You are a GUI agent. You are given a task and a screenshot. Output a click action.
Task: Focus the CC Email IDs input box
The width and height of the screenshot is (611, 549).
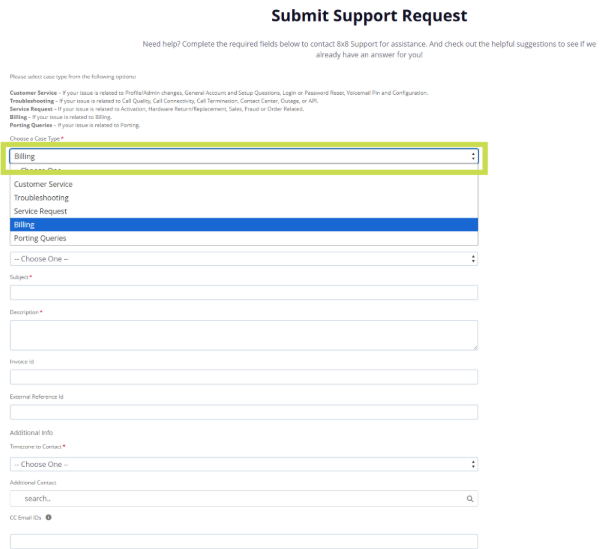tap(243, 541)
